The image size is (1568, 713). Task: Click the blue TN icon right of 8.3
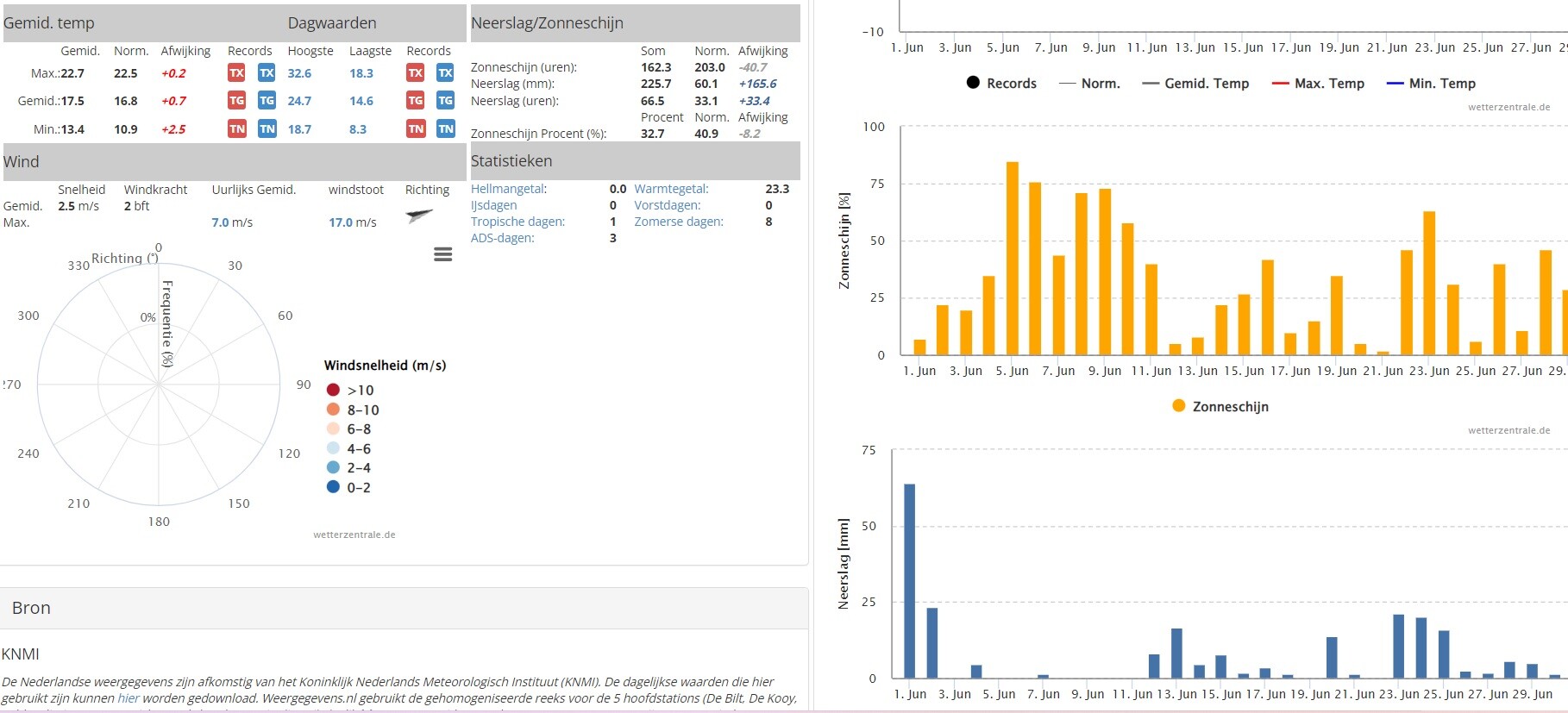point(446,129)
